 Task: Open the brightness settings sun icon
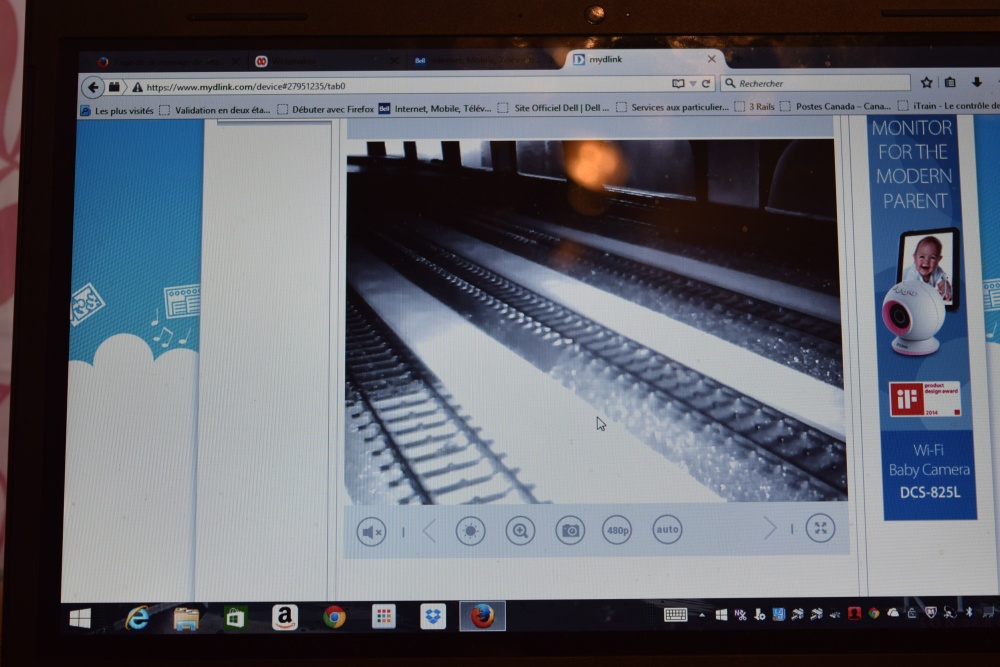point(471,531)
